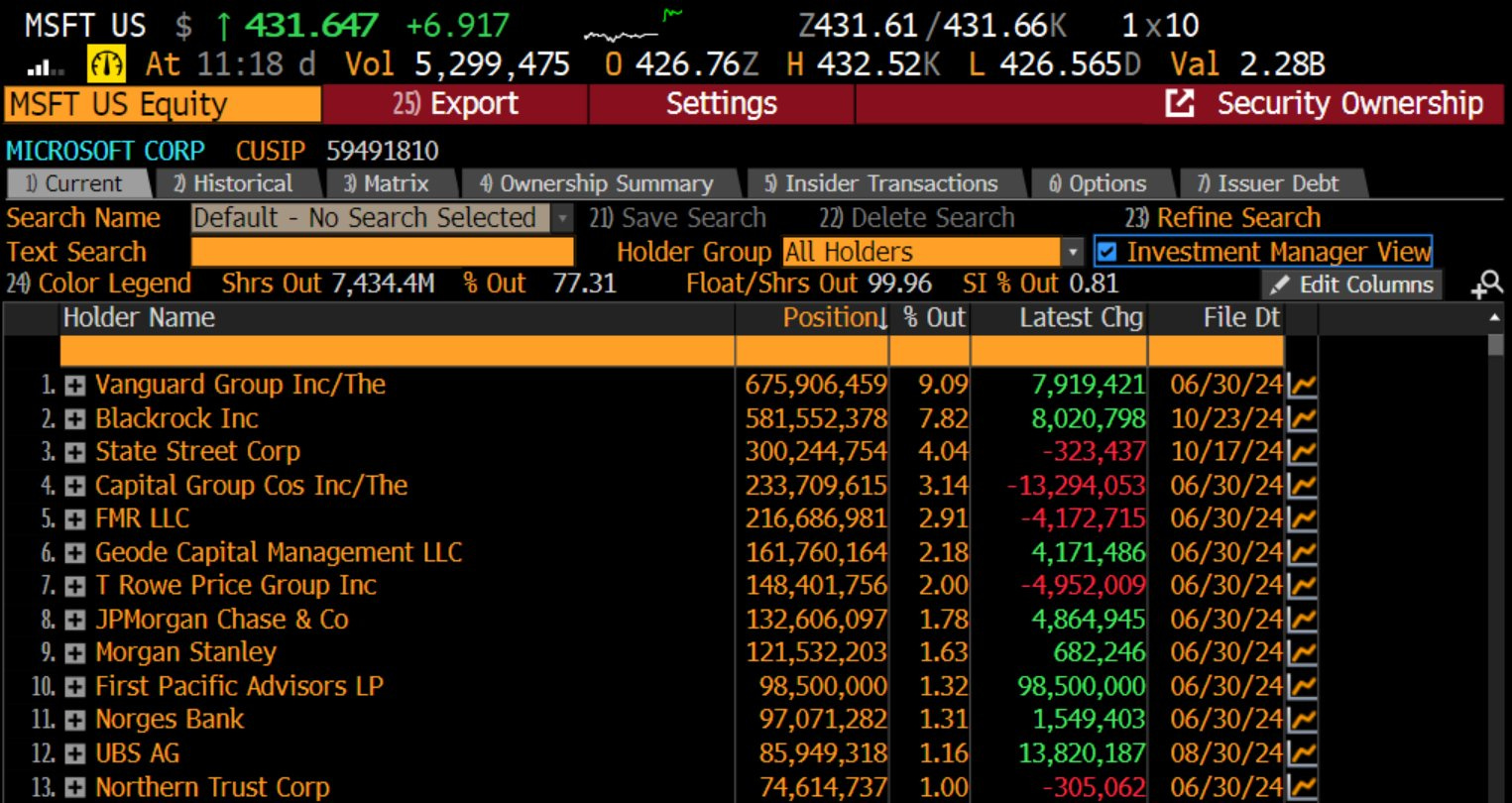Click the user search magnifier icon
The height and width of the screenshot is (803, 1512).
[1487, 285]
